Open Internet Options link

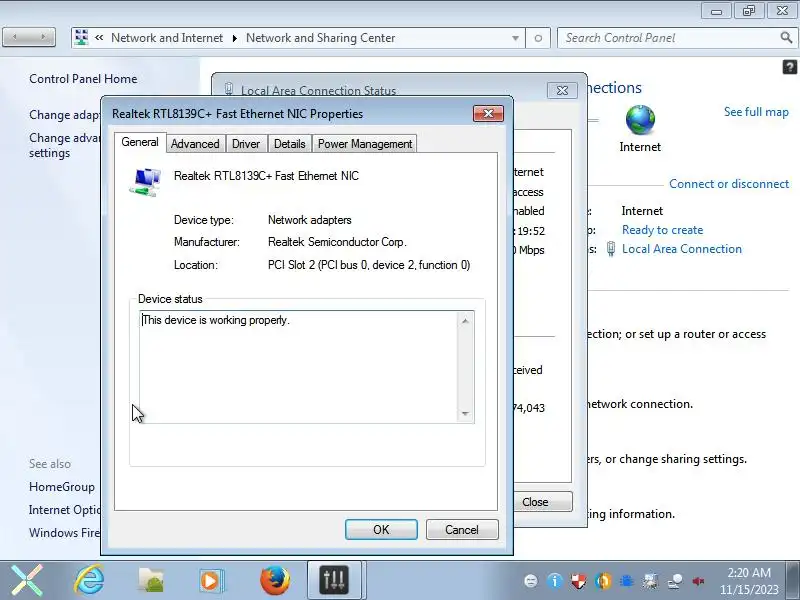64,510
